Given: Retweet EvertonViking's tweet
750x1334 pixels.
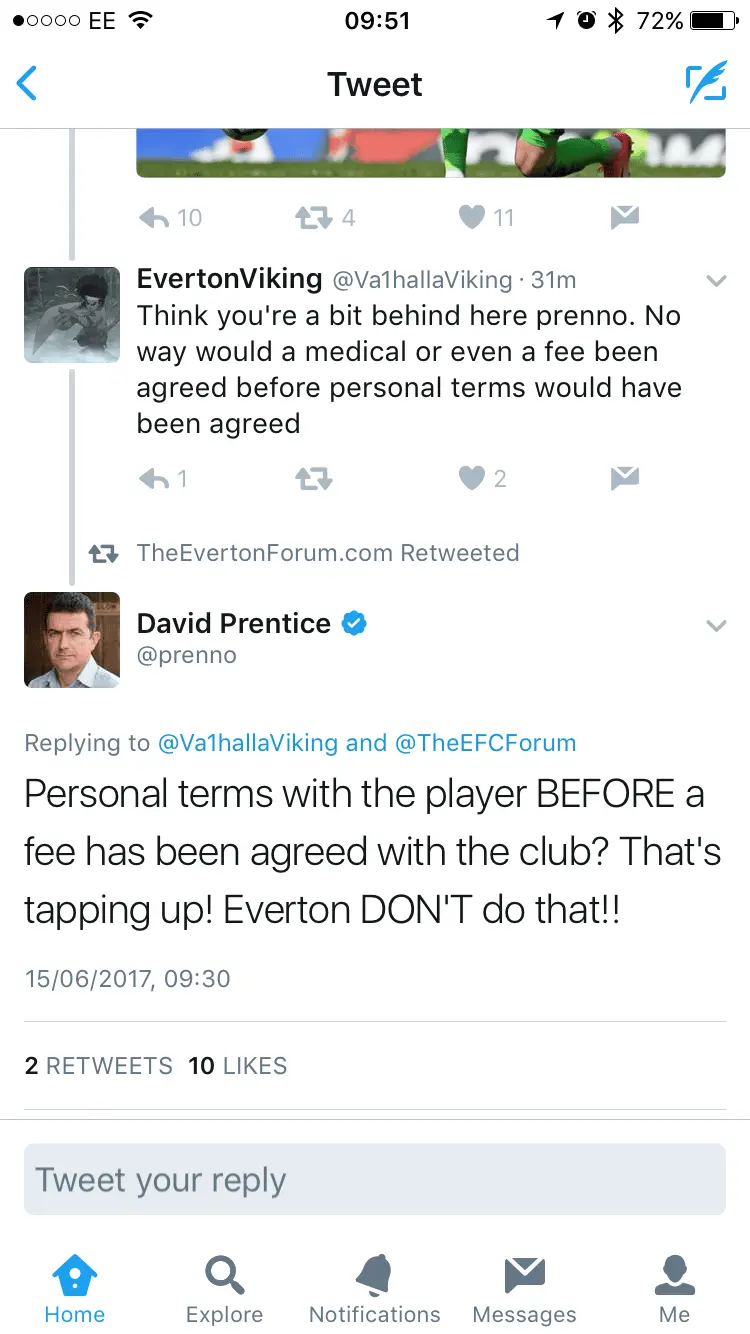Looking at the screenshot, I should (313, 480).
